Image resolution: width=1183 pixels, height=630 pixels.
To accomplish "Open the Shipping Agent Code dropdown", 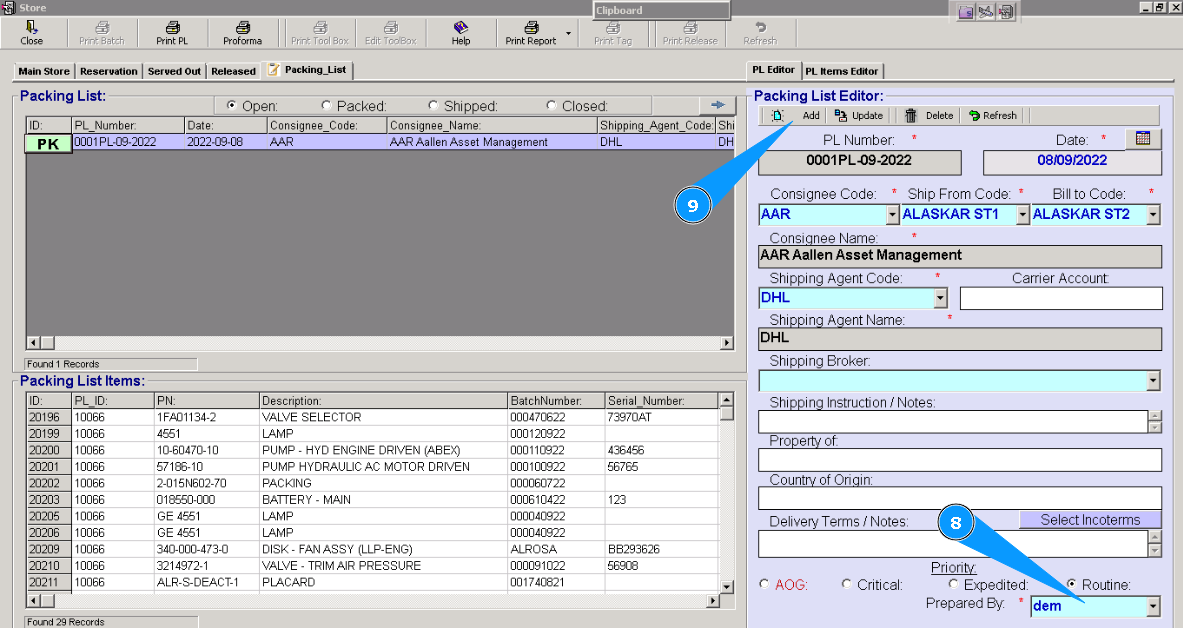I will click(x=939, y=298).
